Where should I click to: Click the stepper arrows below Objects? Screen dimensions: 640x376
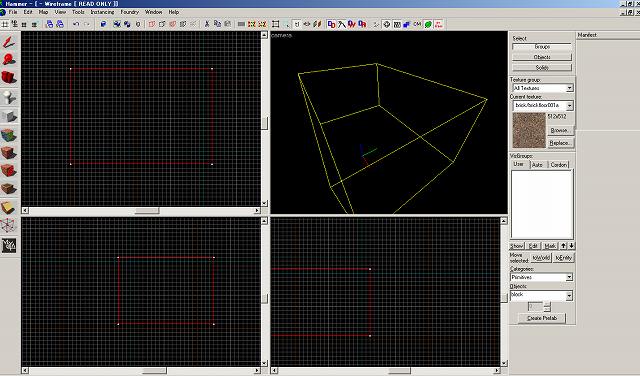(x=547, y=307)
